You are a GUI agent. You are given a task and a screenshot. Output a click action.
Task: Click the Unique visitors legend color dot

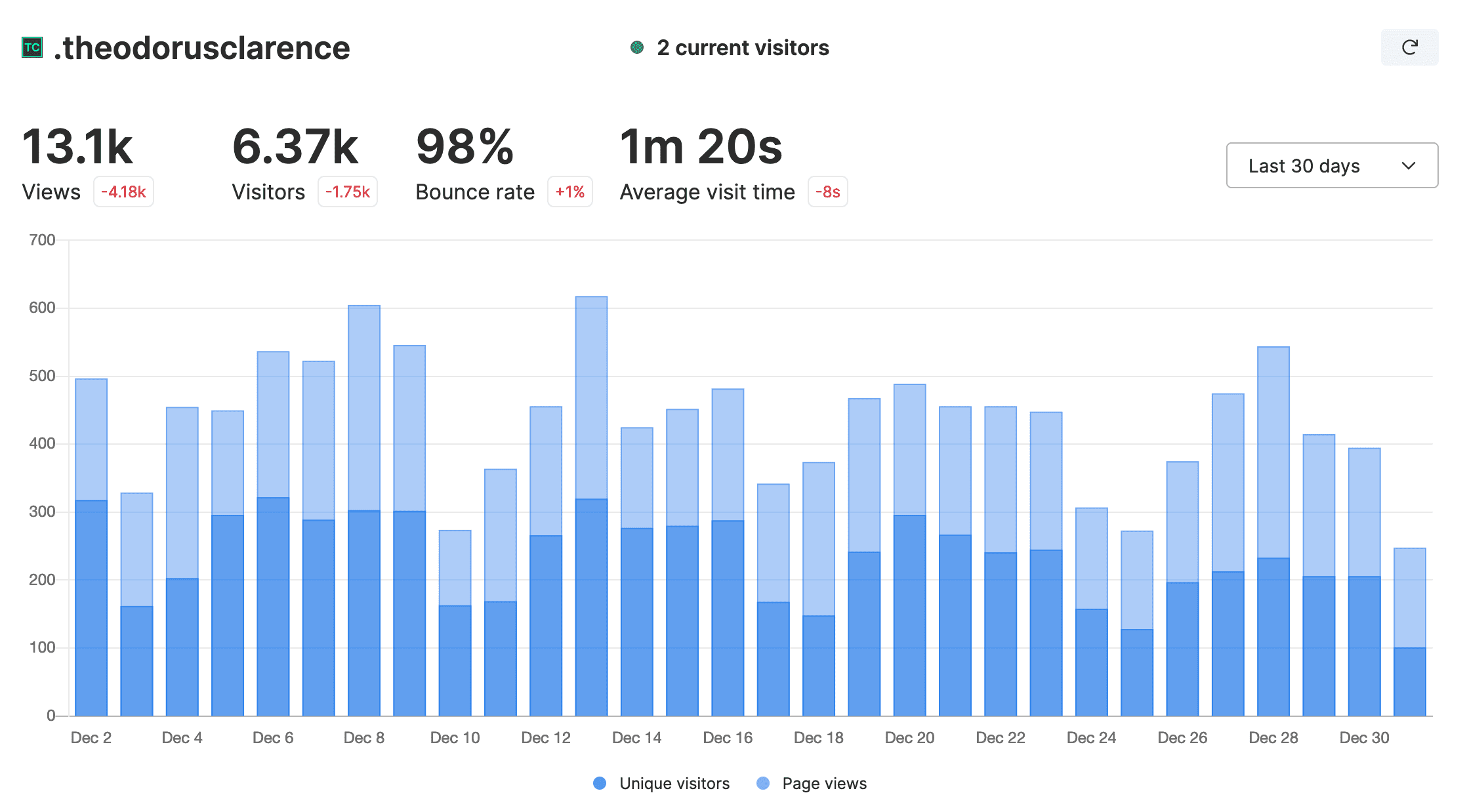click(600, 783)
